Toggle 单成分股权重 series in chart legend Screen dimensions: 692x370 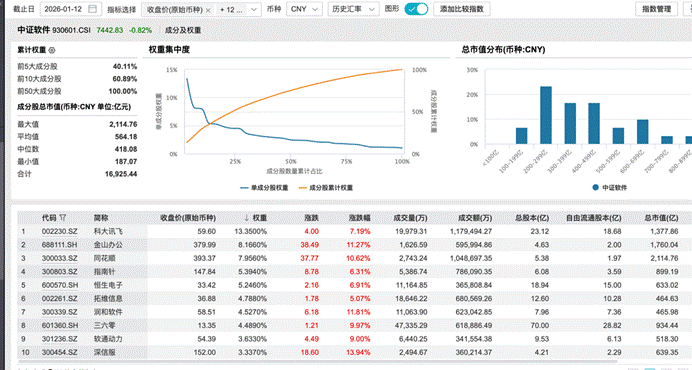click(x=264, y=188)
